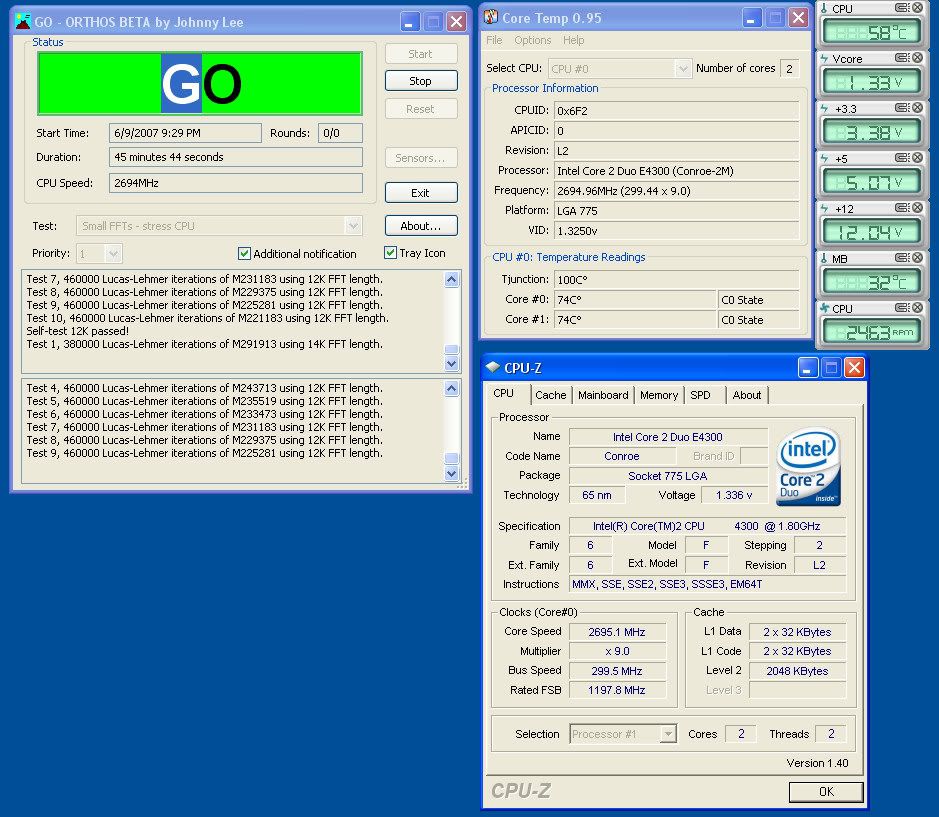Switch to the SPD tab in CPU-Z
The image size is (939, 817).
700,395
